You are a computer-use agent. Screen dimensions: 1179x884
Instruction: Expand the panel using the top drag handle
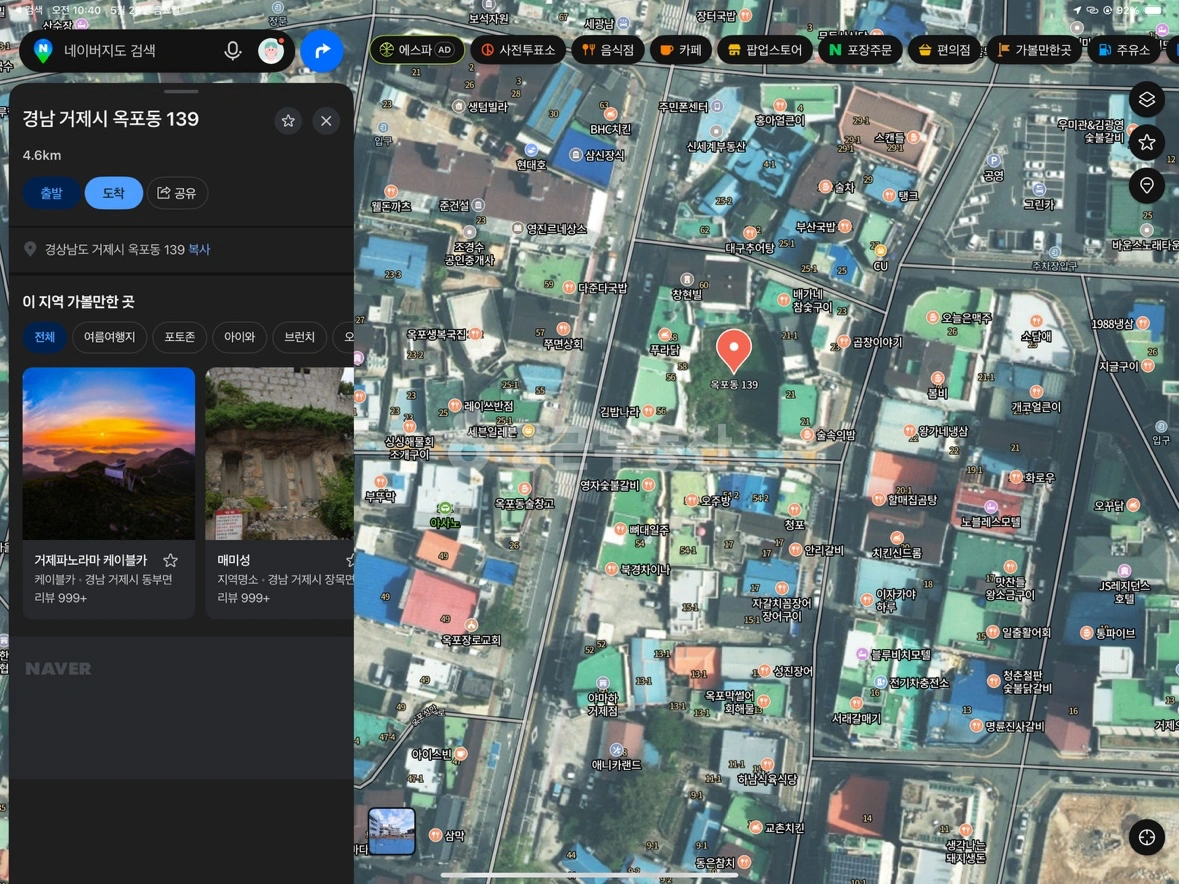click(x=181, y=92)
